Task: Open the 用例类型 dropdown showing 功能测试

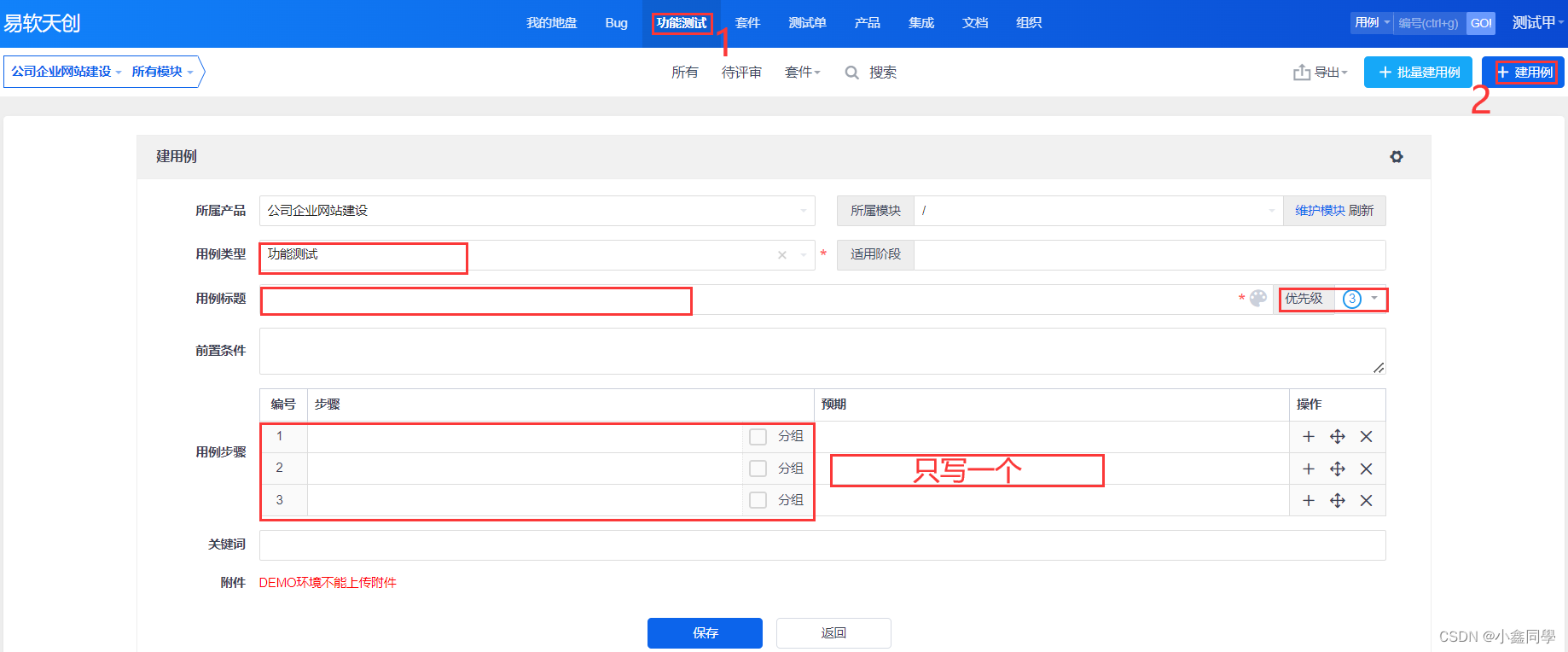Action: [537, 255]
